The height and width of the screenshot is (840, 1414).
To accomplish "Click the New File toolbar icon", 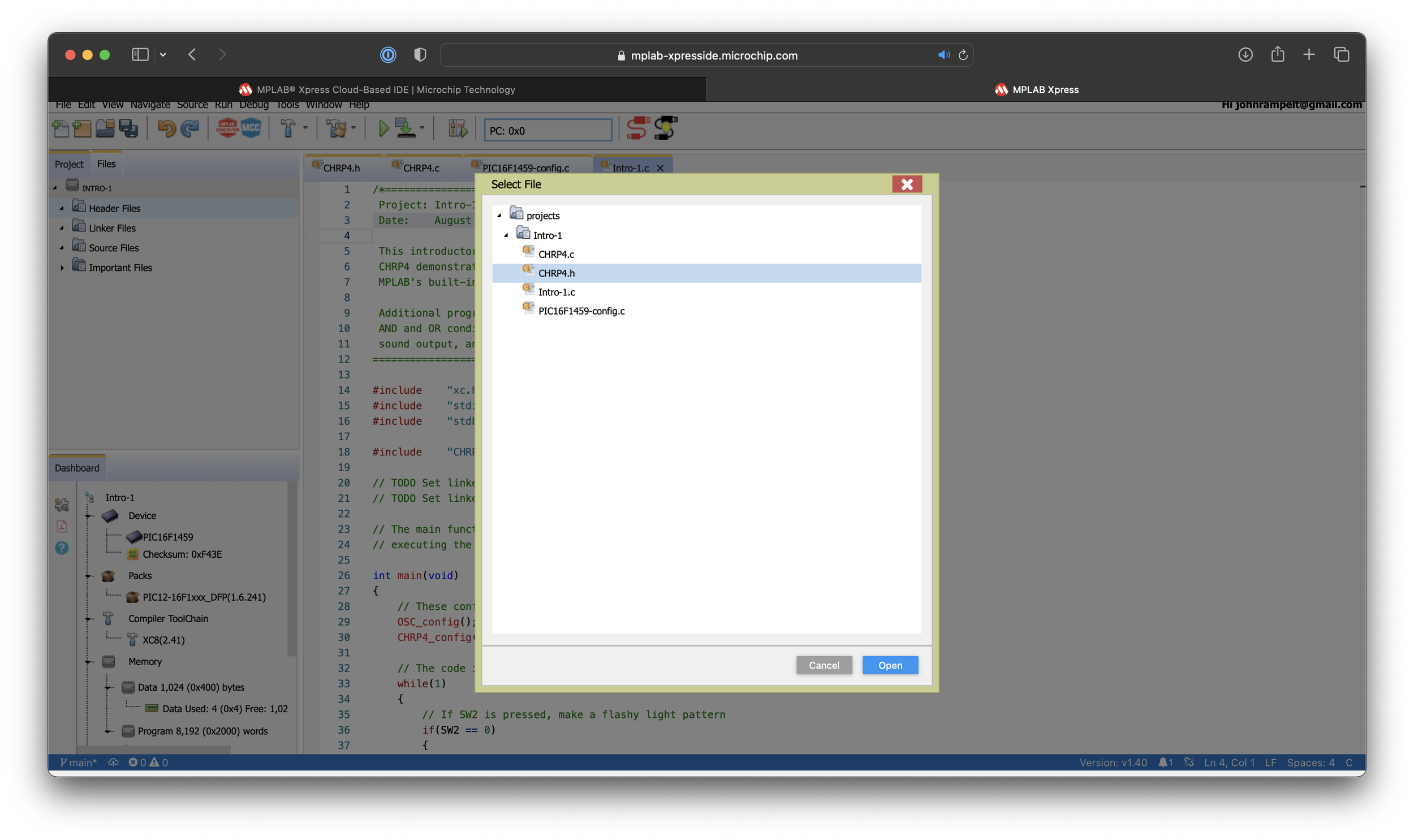I will click(60, 129).
